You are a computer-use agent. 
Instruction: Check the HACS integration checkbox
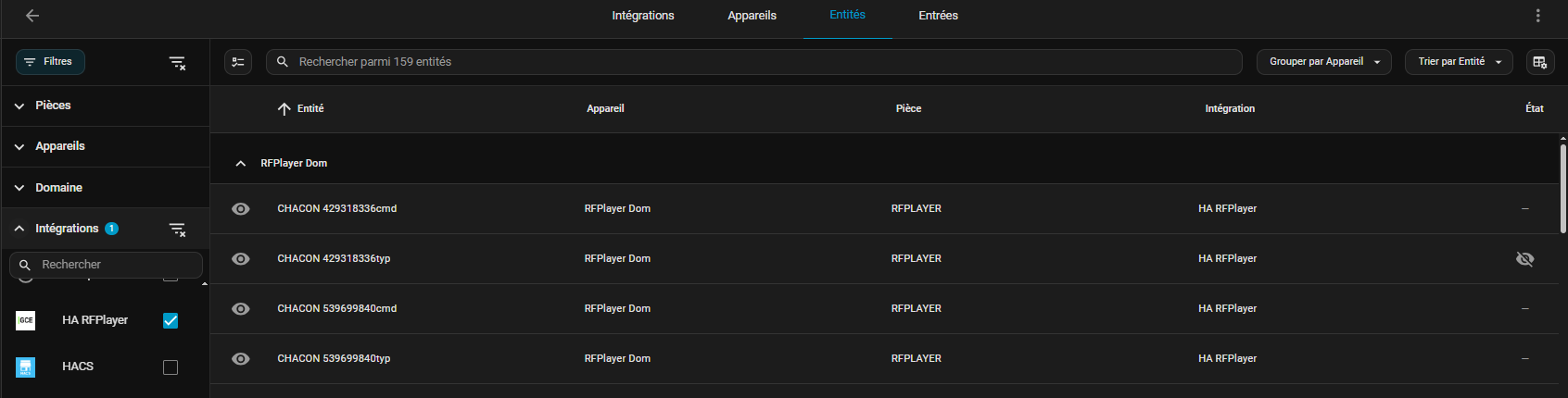point(171,367)
